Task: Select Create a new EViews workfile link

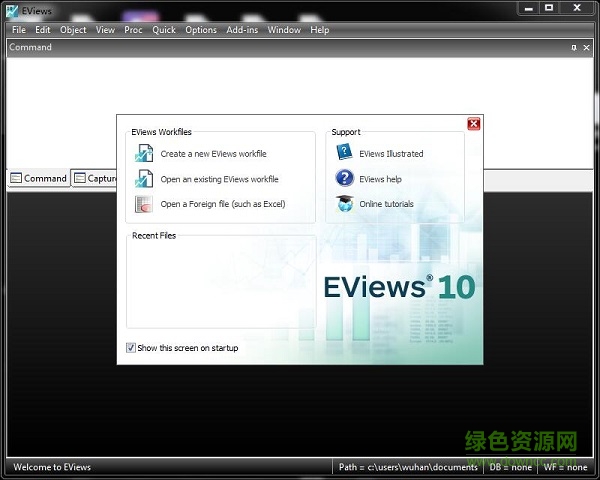Action: [x=214, y=154]
